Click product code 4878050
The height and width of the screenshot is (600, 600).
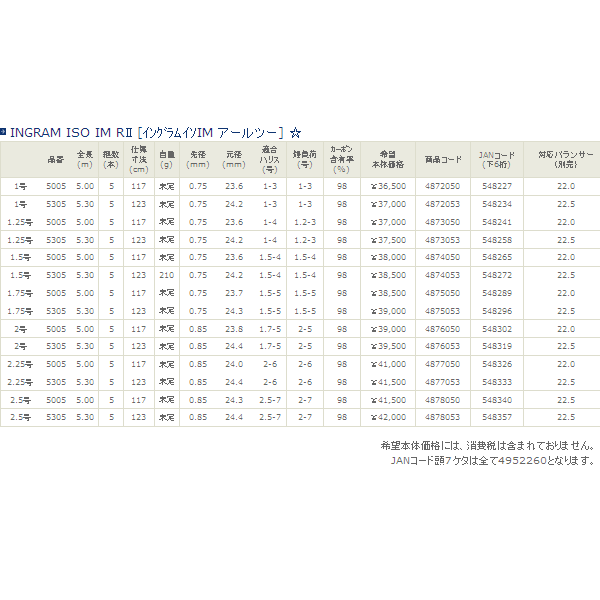[442, 400]
